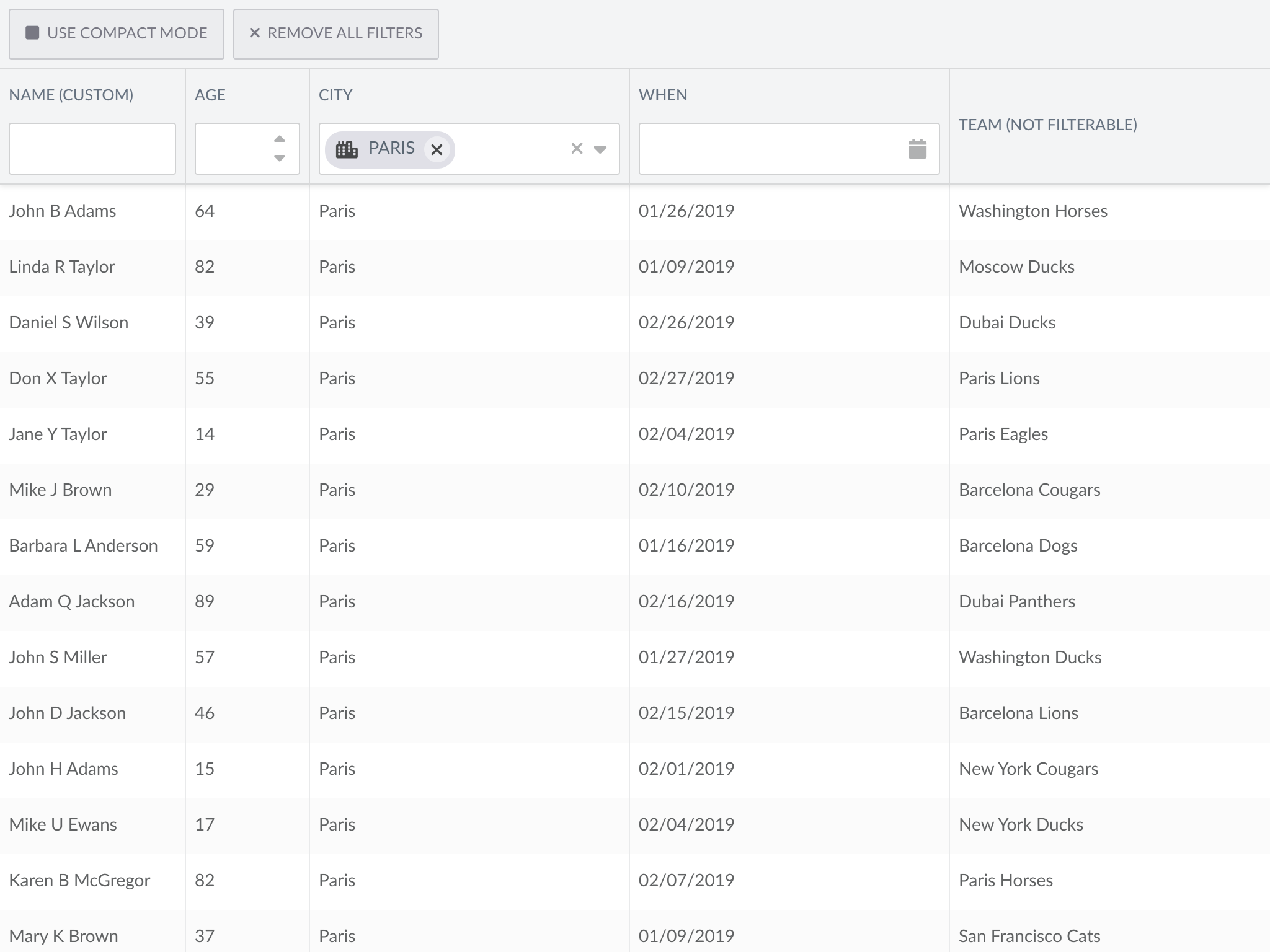
Task: Expand the City filter dropdown arrow
Action: click(x=600, y=149)
